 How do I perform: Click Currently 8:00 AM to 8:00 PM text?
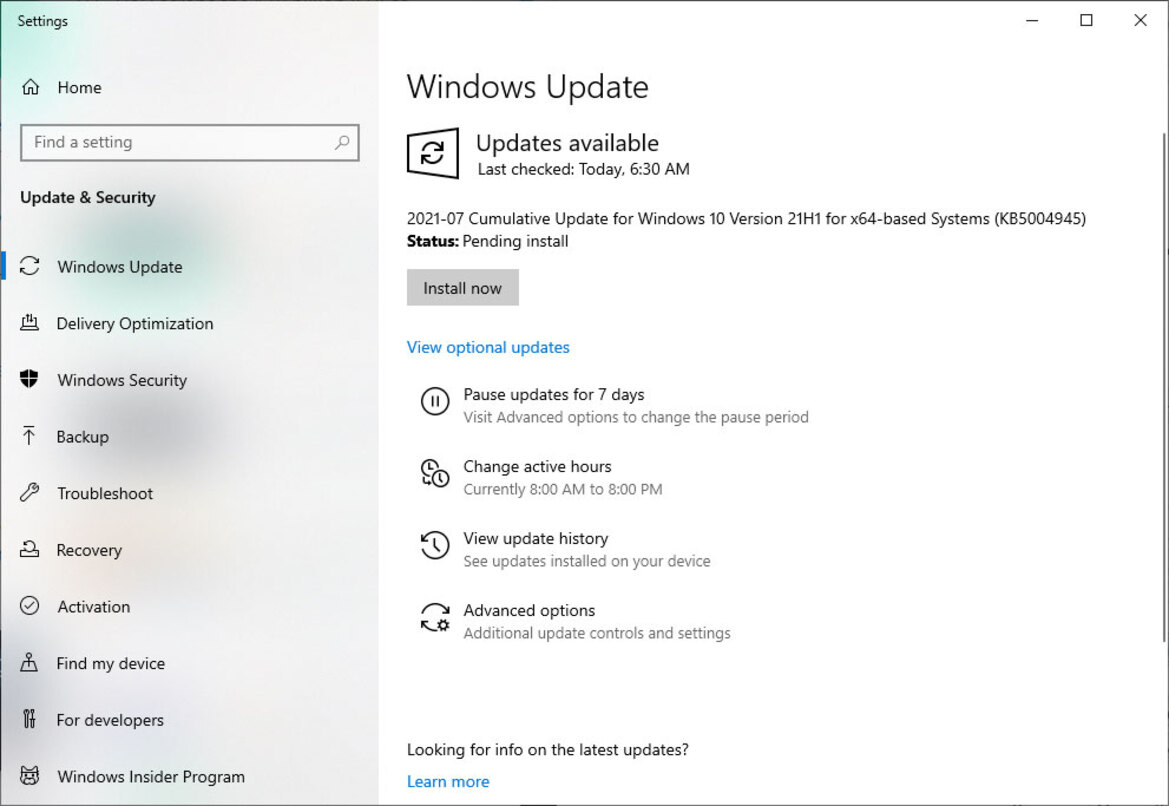563,489
